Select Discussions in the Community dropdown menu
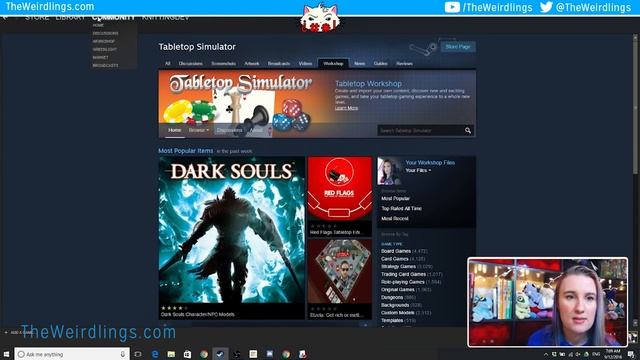Image resolution: width=640 pixels, height=360 pixels. (105, 33)
